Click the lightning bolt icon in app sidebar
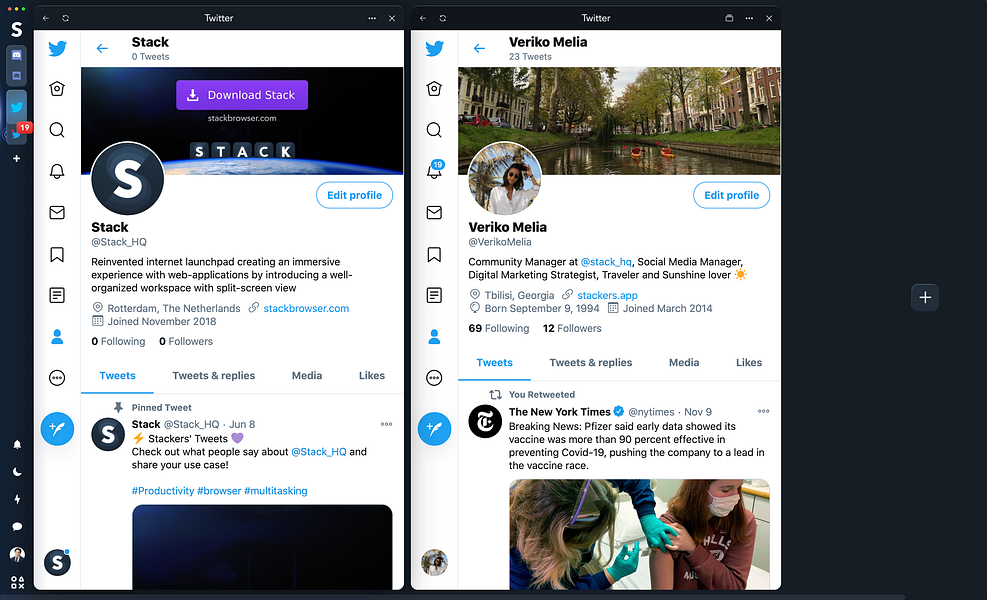The image size is (987, 600). click(17, 499)
